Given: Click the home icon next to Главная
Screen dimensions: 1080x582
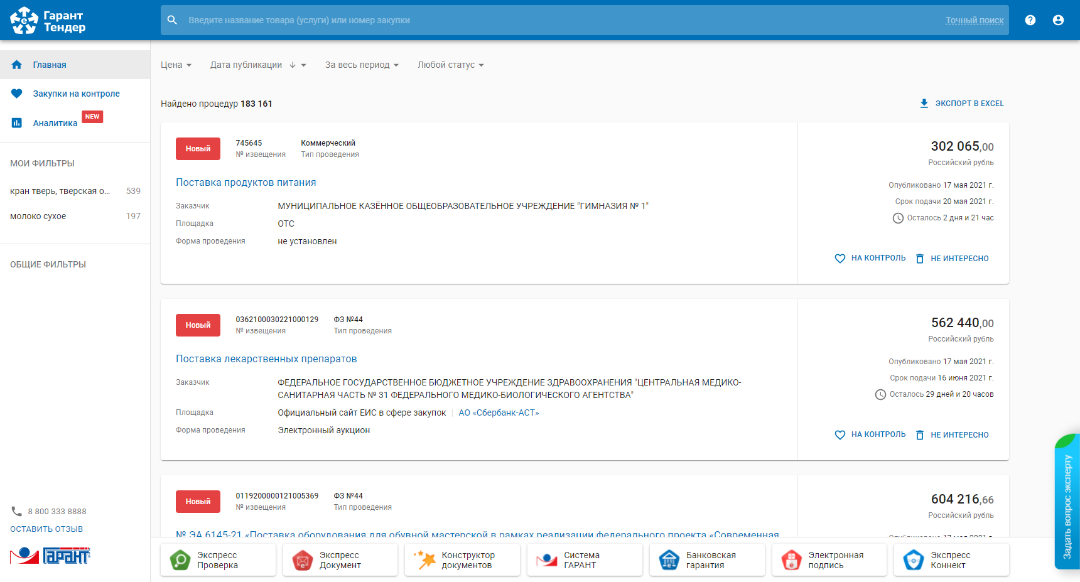Looking at the screenshot, I should tap(17, 65).
